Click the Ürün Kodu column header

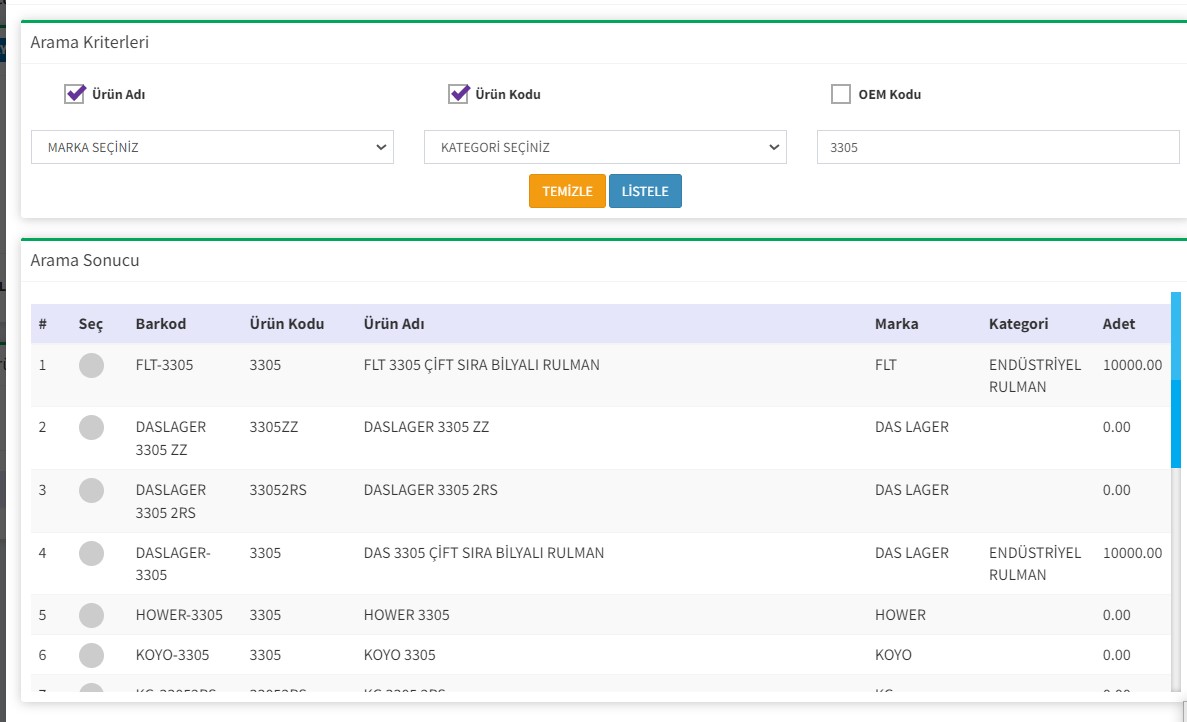tap(287, 324)
